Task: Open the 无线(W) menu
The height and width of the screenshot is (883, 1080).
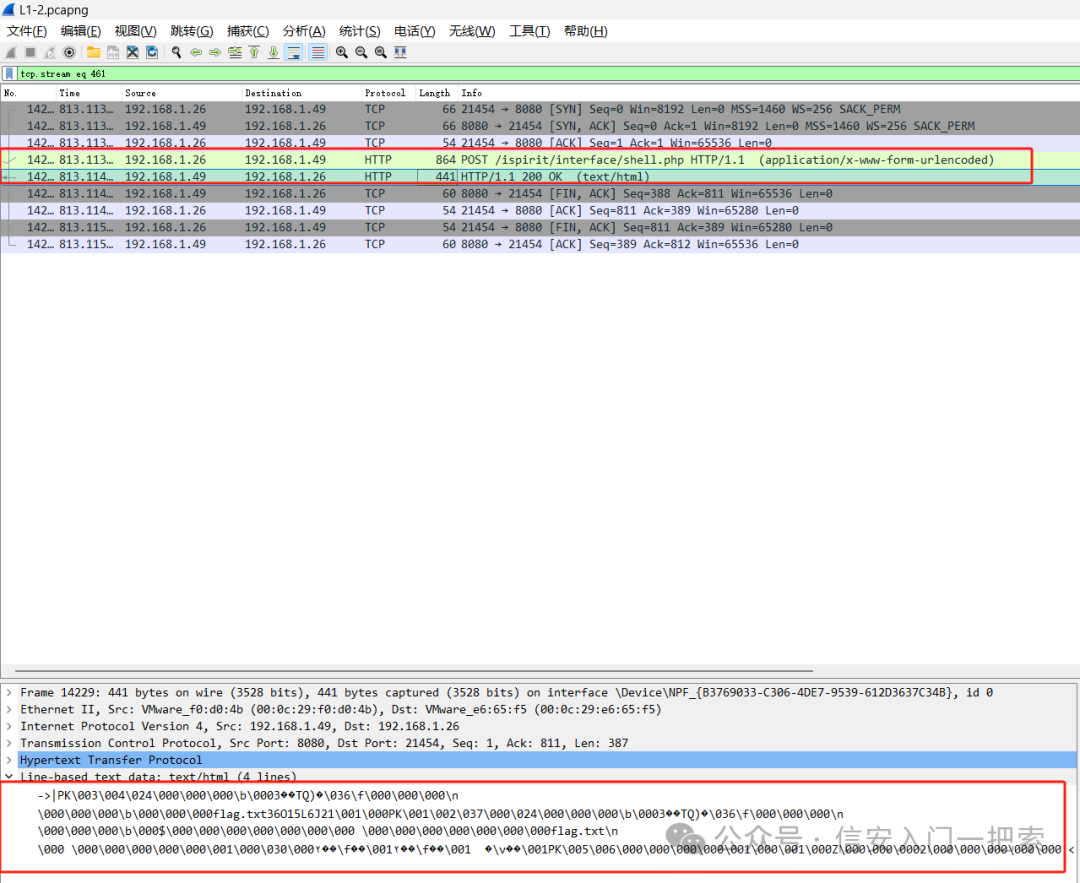Action: [472, 31]
